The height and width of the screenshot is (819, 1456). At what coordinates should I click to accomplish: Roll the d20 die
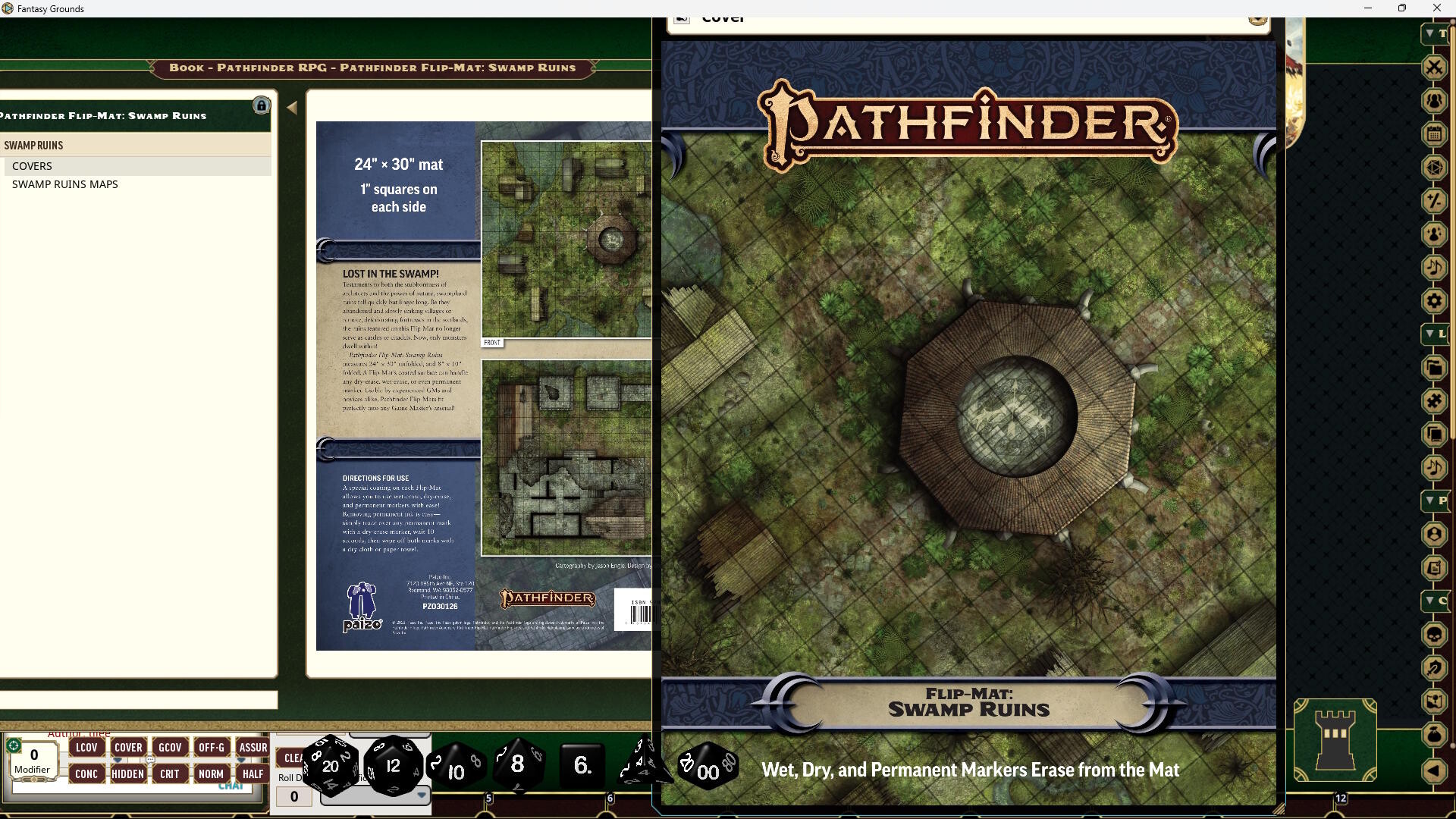[x=331, y=765]
